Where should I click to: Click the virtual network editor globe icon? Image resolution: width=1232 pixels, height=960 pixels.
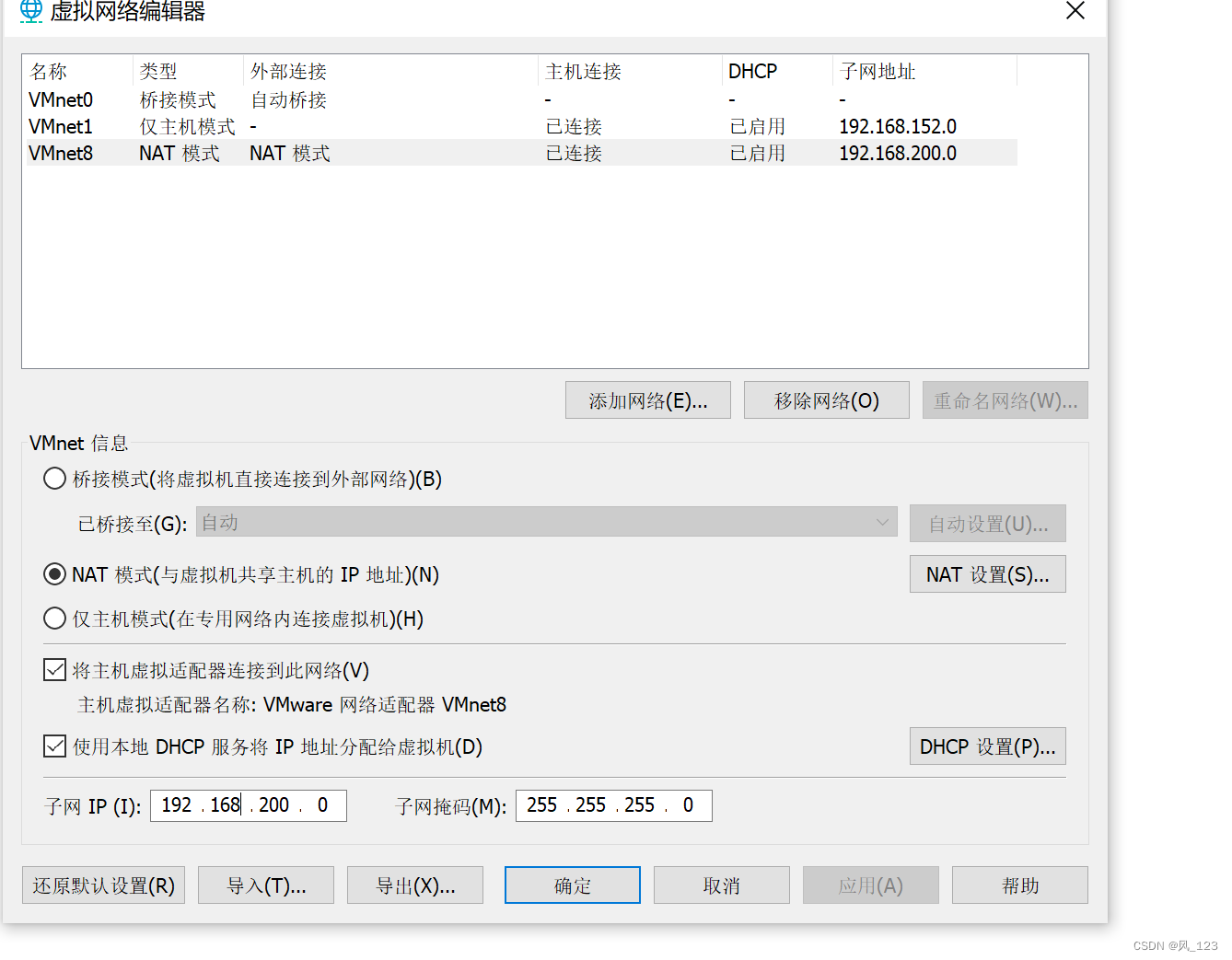click(x=31, y=11)
